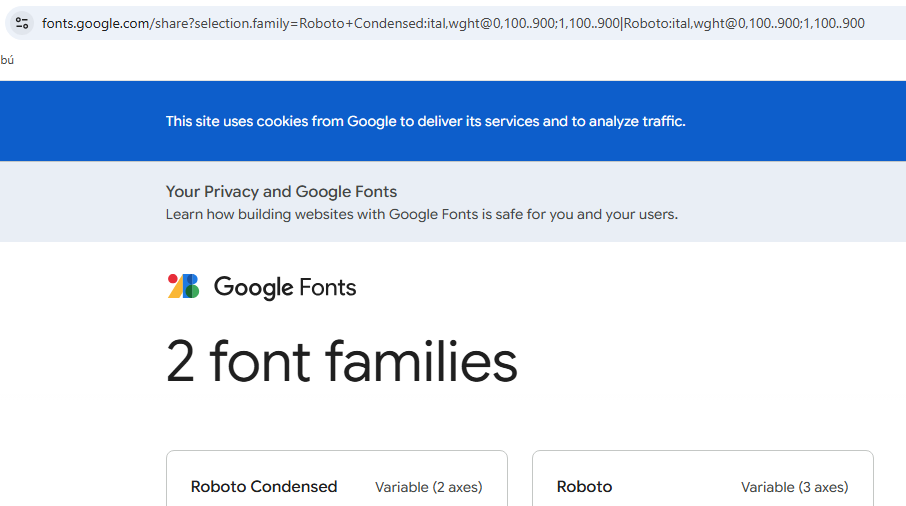Click the '2 font families' heading
906x506 pixels.
click(x=342, y=362)
